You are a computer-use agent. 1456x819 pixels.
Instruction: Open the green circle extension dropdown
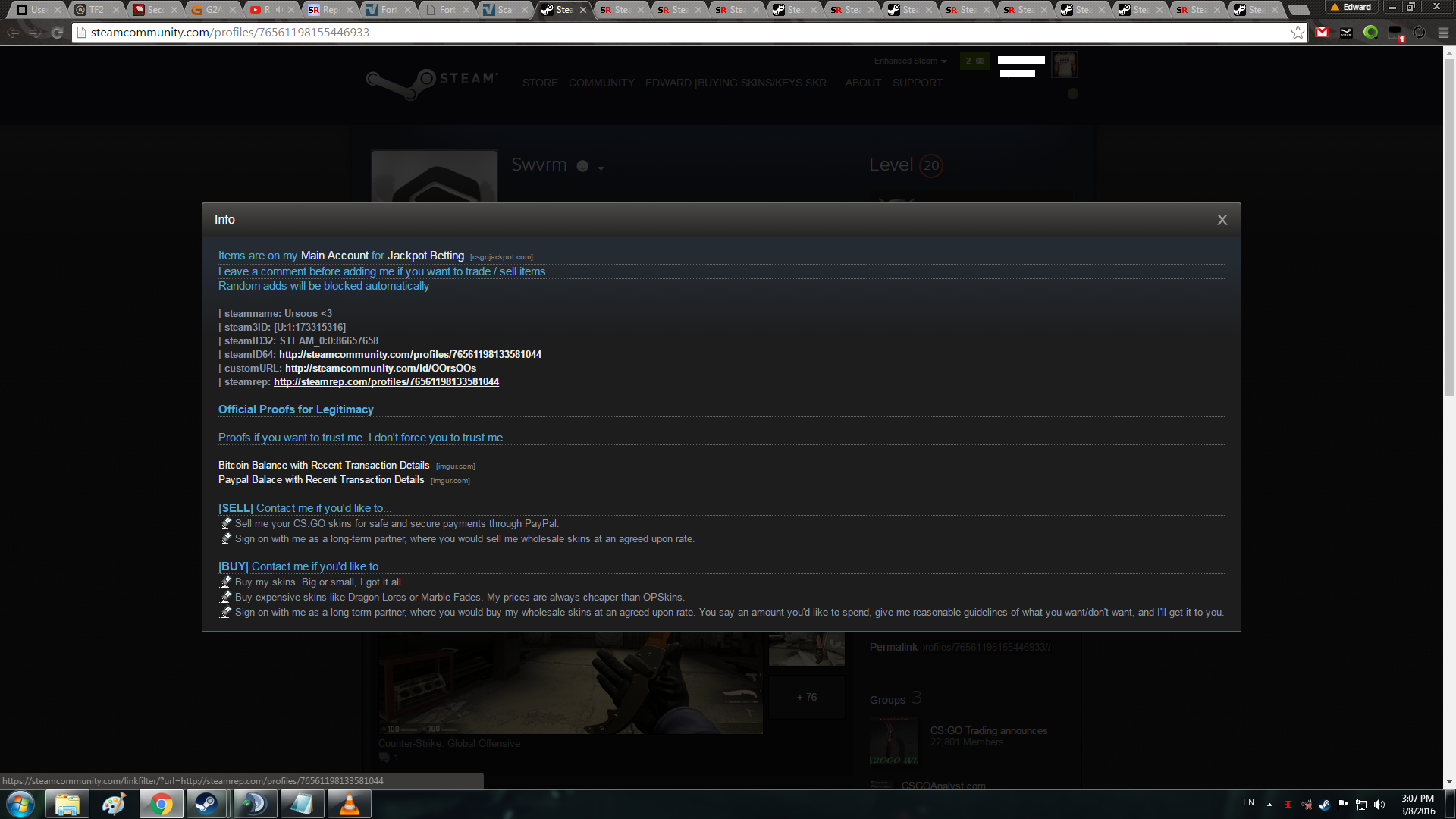pos(1370,33)
